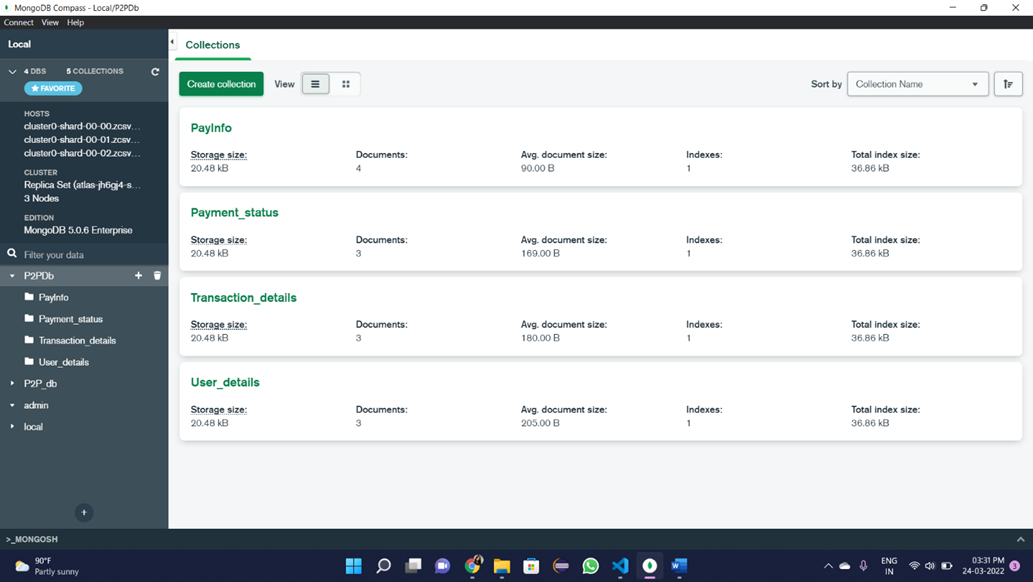This screenshot has height=582, width=1033.
Task: Click the Favorite badge
Action: [53, 88]
